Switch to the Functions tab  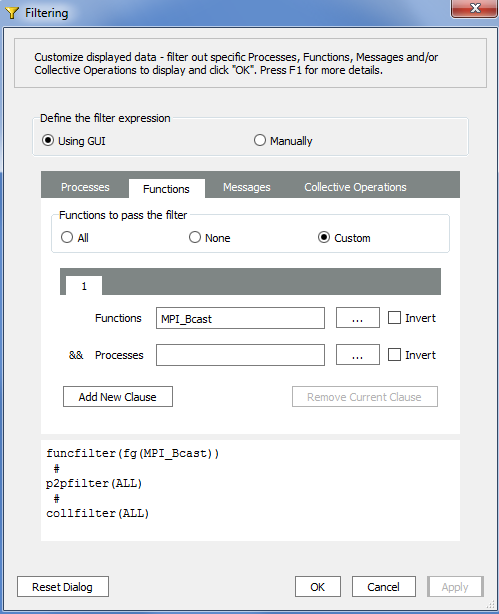(166, 189)
